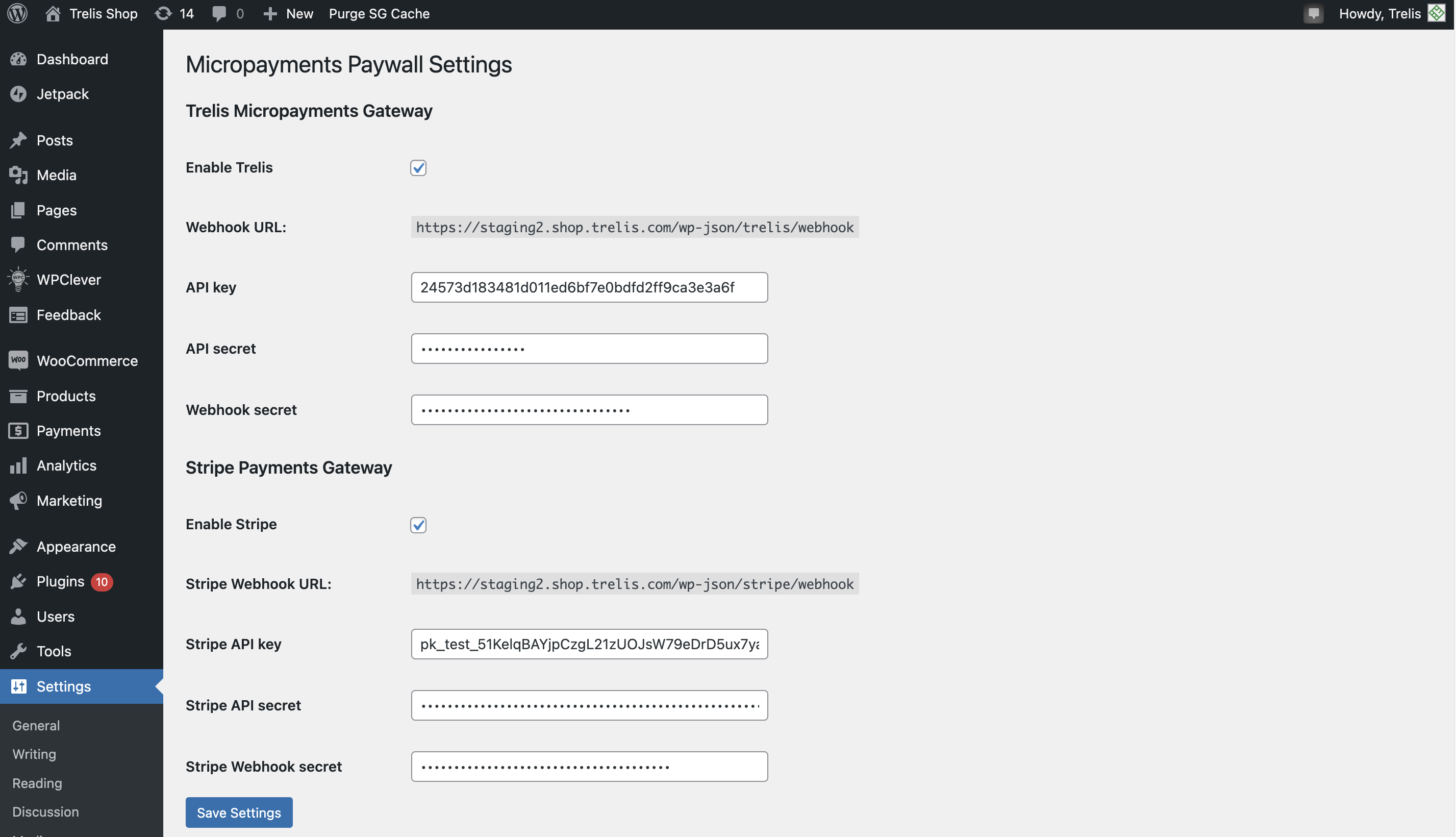The image size is (1456, 837).
Task: Click the Stripe Payments Gateway heading
Action: [x=288, y=467]
